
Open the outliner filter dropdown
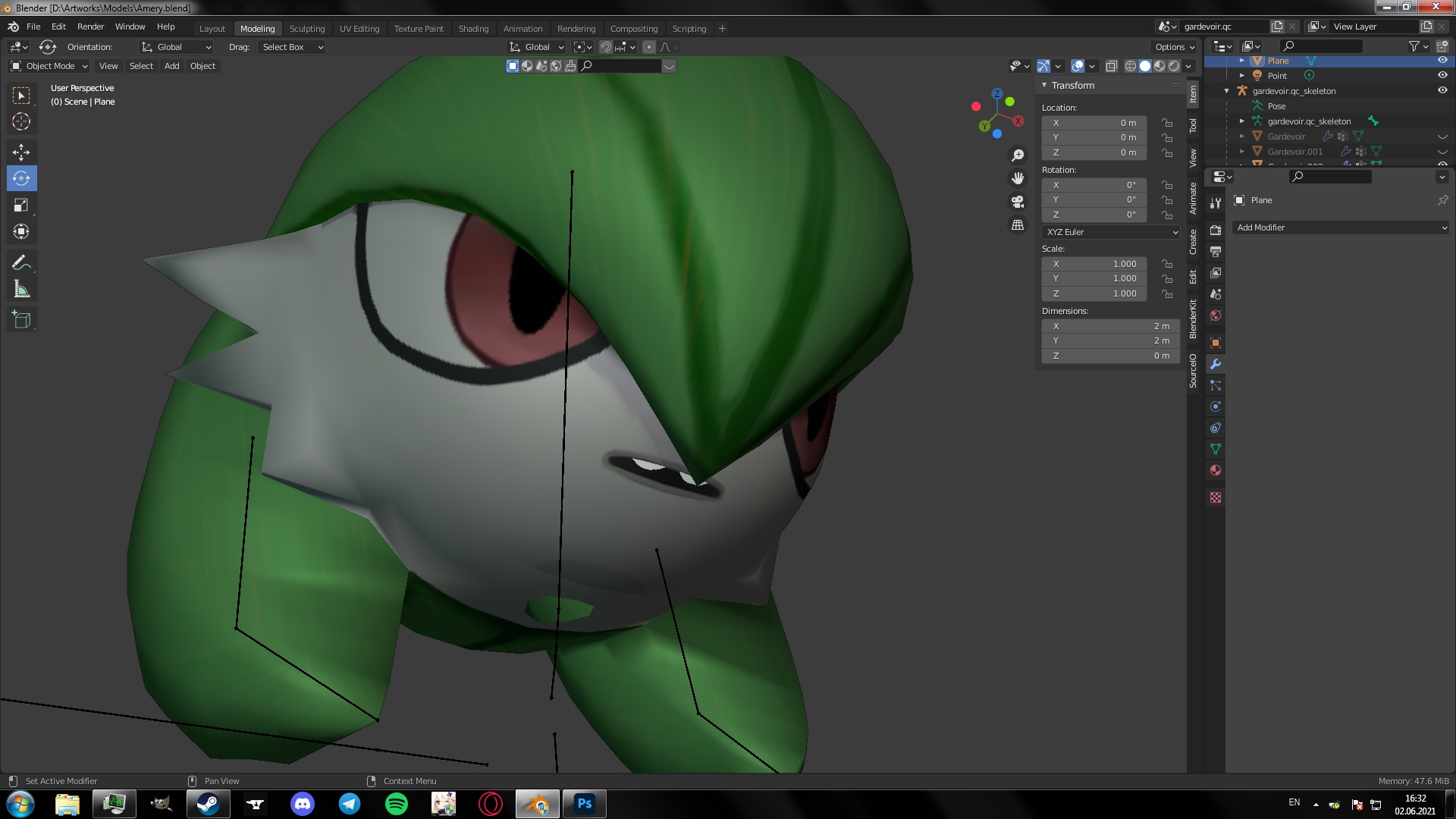coord(1418,46)
